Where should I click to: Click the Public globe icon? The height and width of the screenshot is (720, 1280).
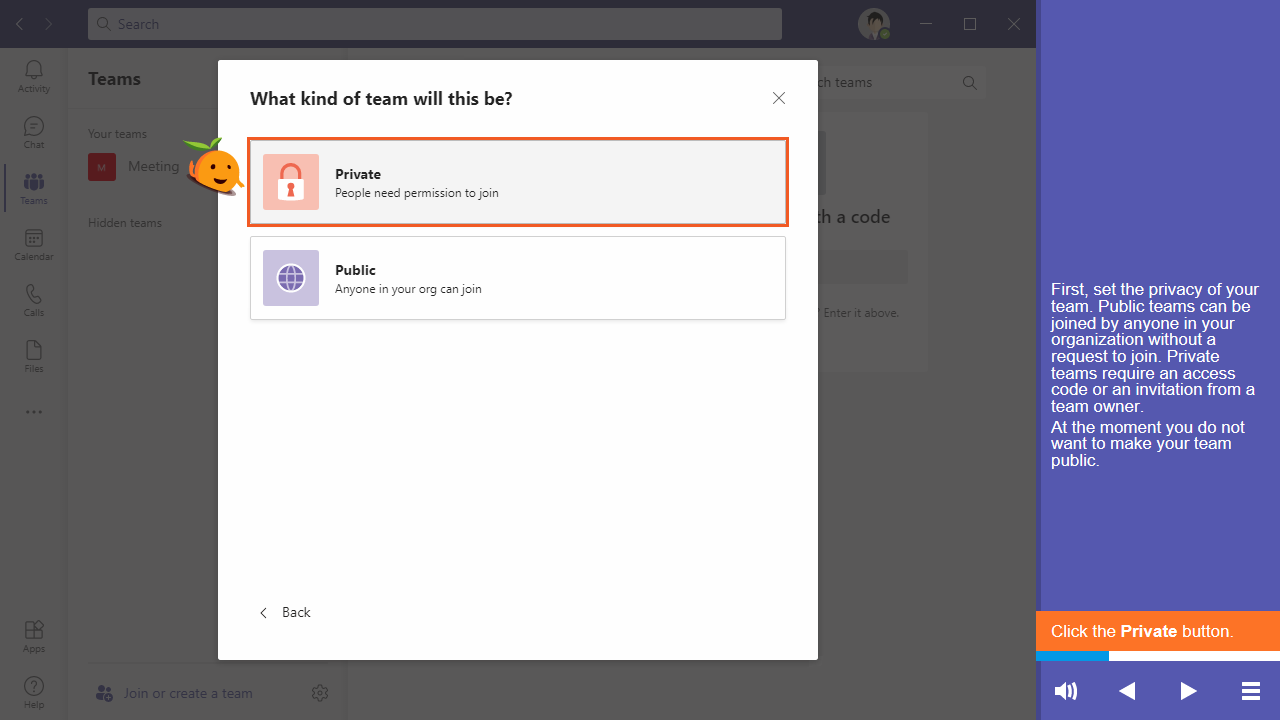(x=291, y=278)
